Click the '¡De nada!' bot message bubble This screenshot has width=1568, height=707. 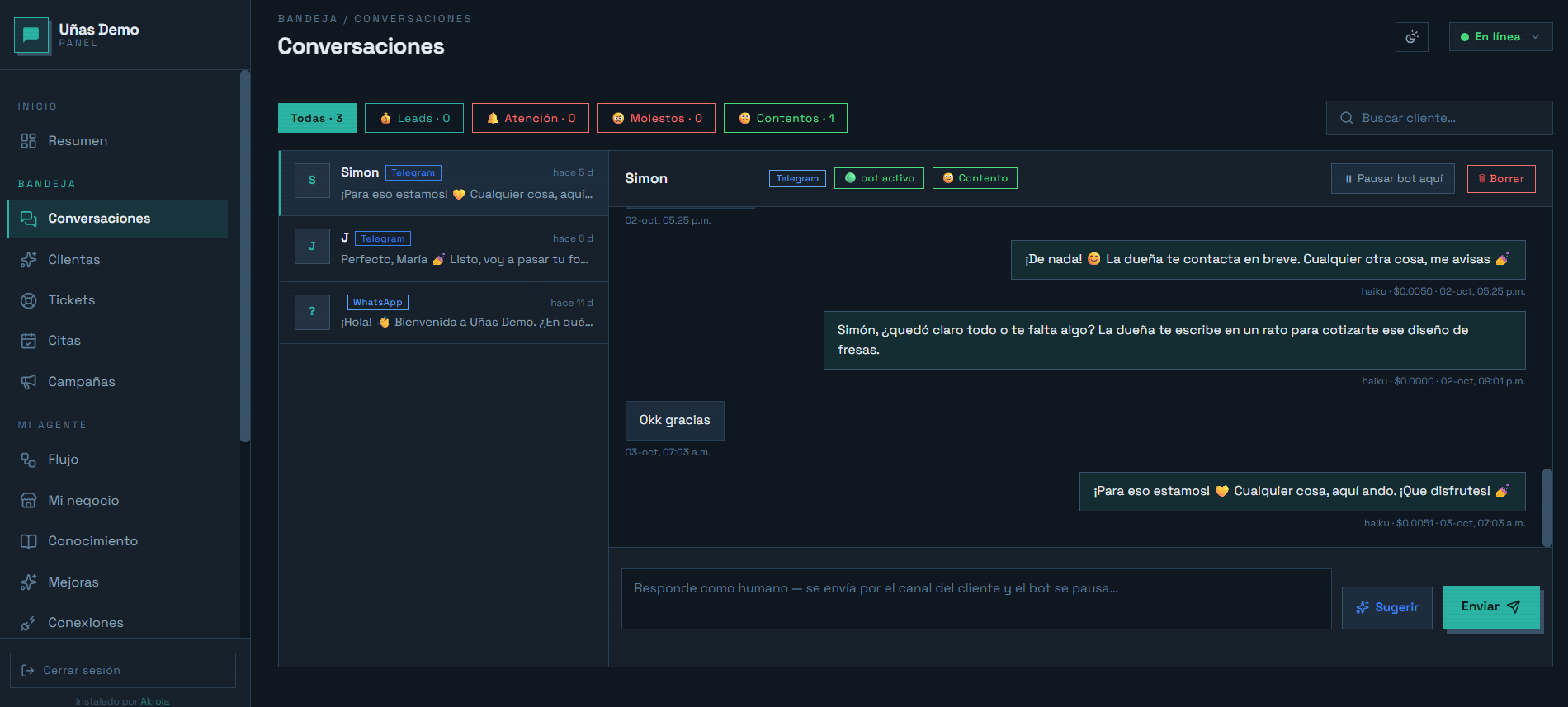pyautogui.click(x=1268, y=260)
